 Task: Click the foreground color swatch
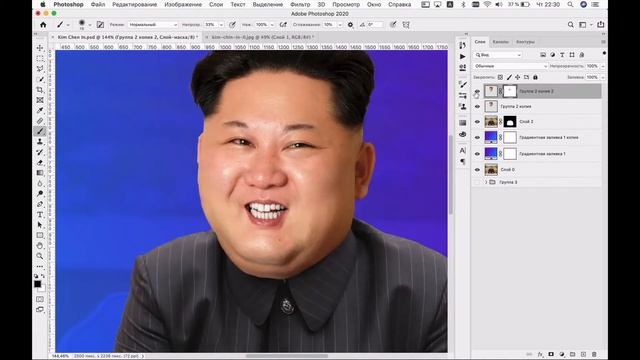[x=38, y=284]
